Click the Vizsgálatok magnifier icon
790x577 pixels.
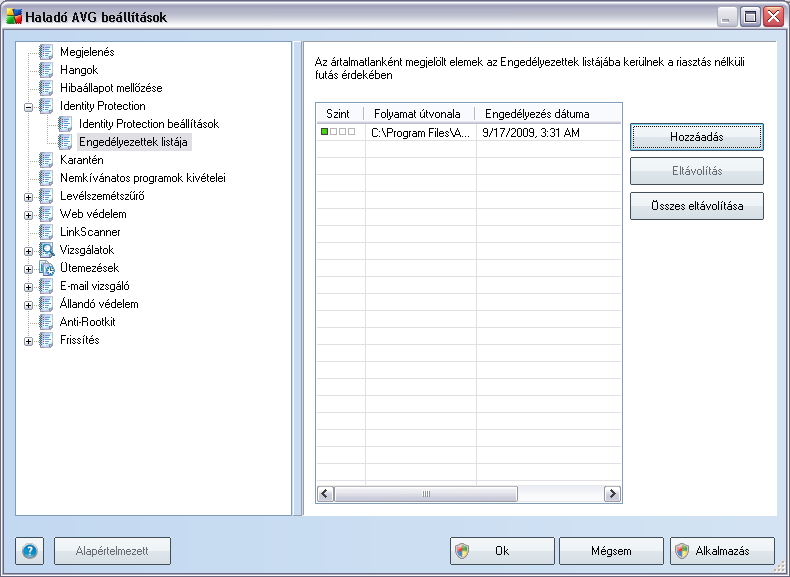(46, 250)
